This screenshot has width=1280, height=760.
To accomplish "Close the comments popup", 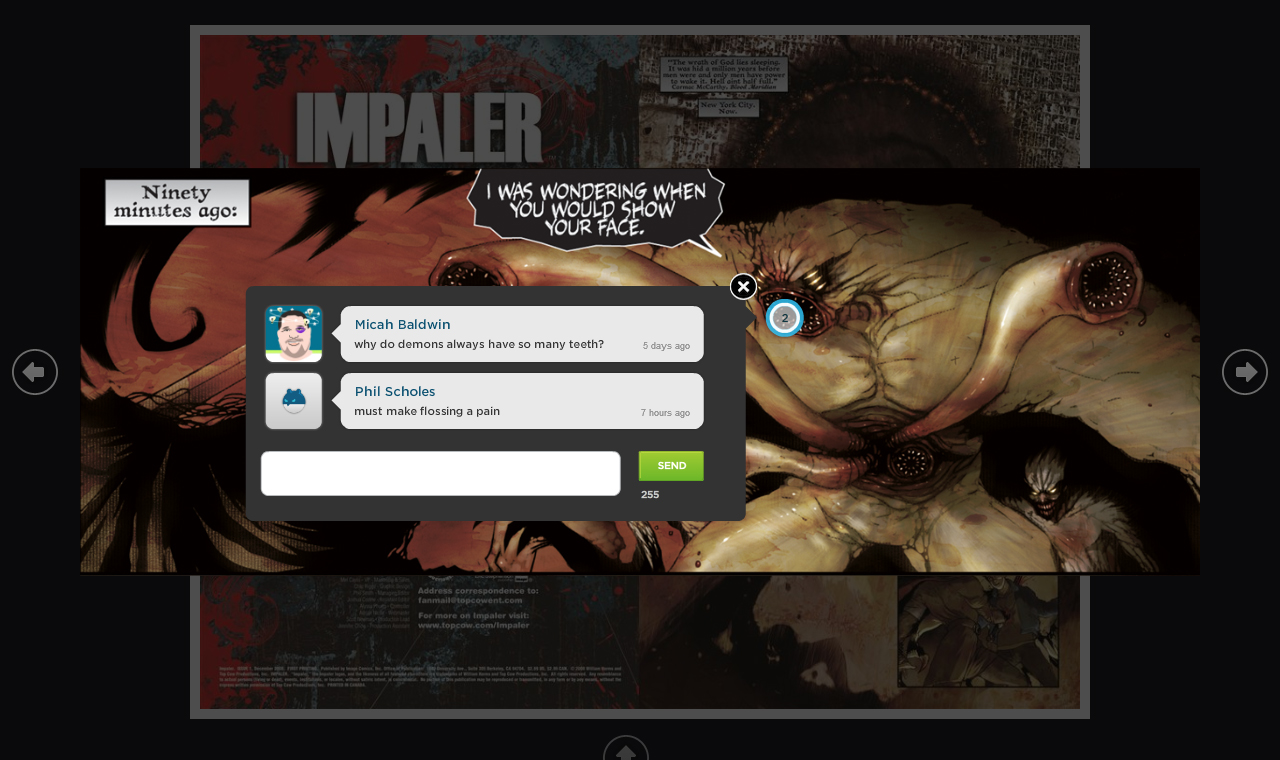I will pos(743,287).
